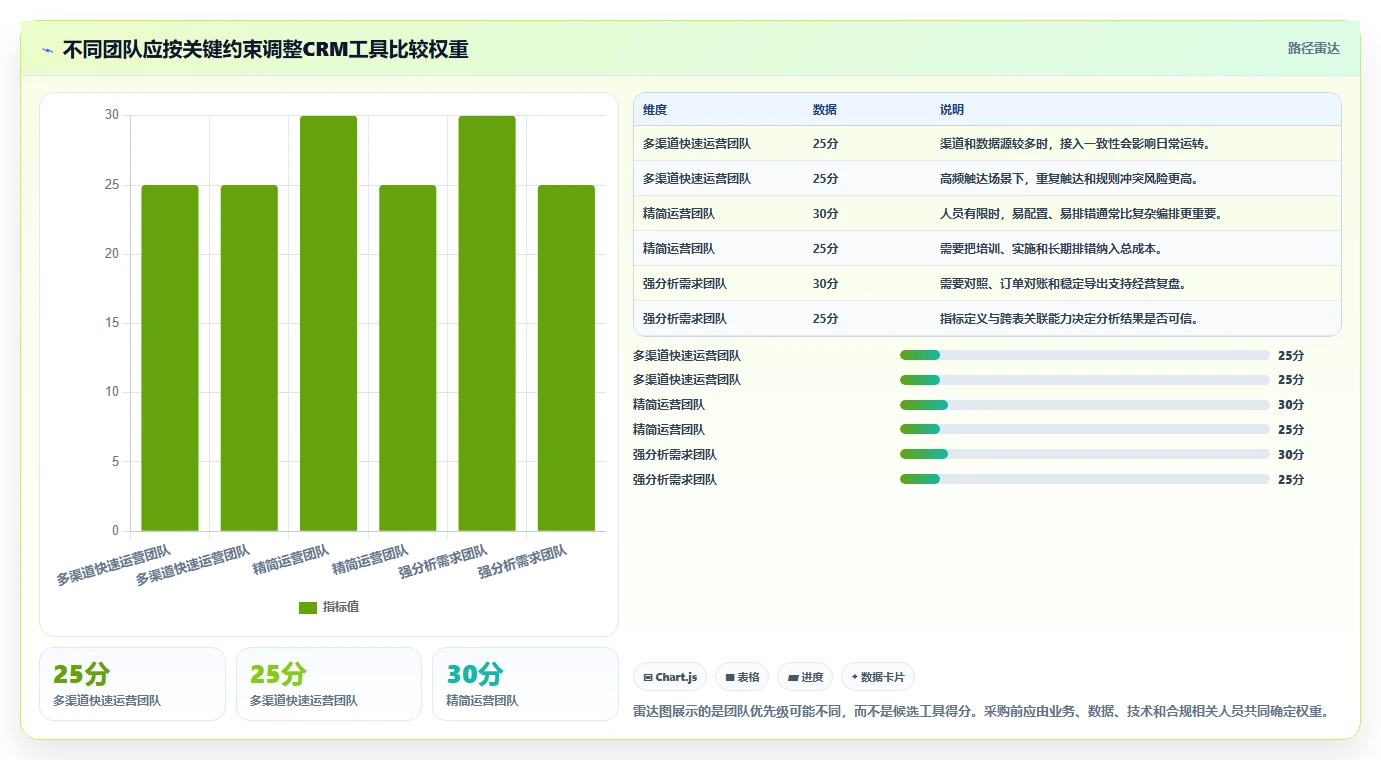The height and width of the screenshot is (760, 1381).
Task: Click 30分 in the table row about 订单对账
Action: click(825, 284)
